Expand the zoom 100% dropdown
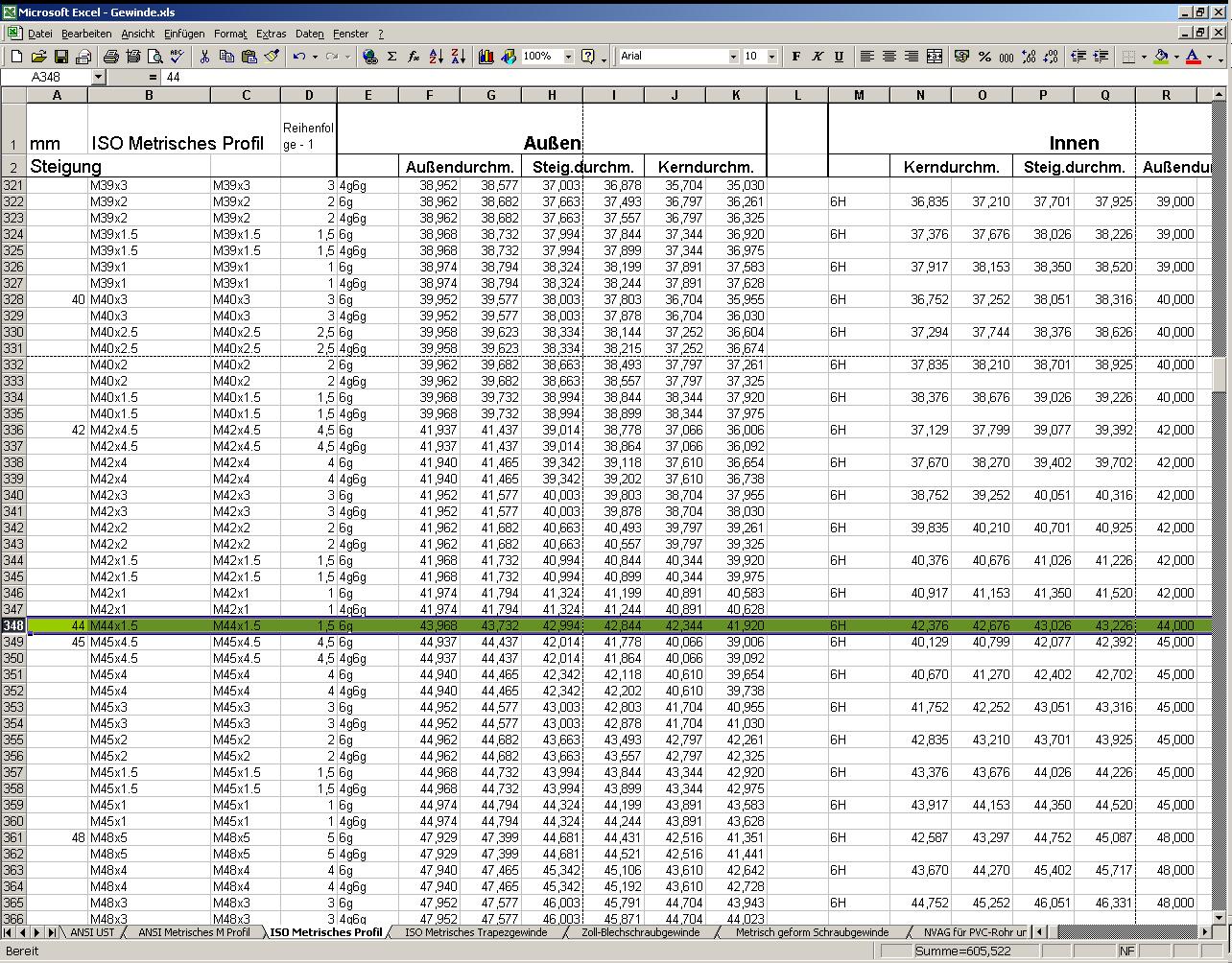The height and width of the screenshot is (963, 1232). click(x=568, y=57)
